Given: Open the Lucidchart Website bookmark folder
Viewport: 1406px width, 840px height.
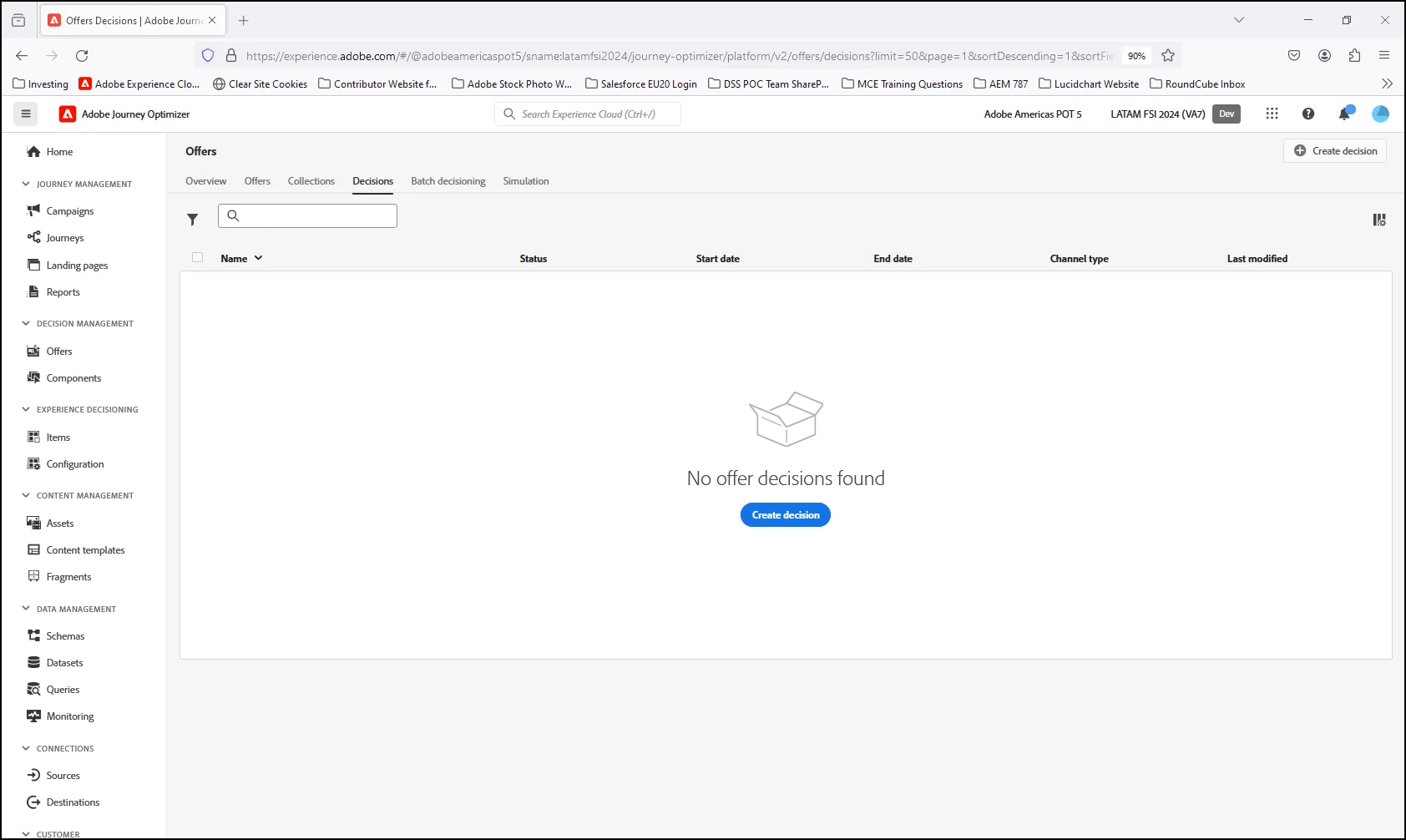Looking at the screenshot, I should pyautogui.click(x=1089, y=83).
